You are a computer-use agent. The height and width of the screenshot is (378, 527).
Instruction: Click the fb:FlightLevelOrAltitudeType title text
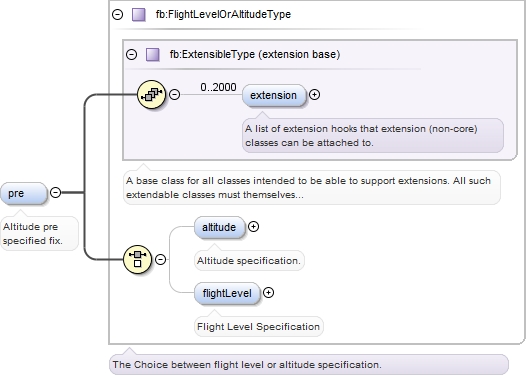point(223,14)
